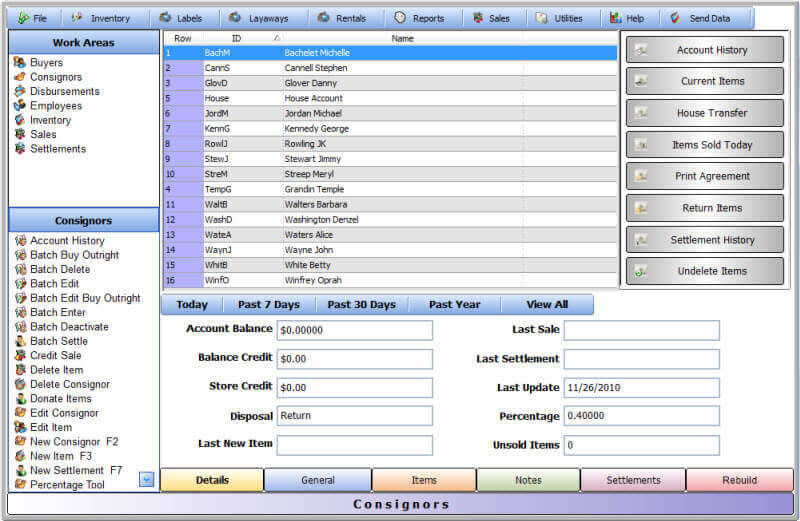Click the Return Items button
This screenshot has height=521, width=800.
tap(705, 208)
